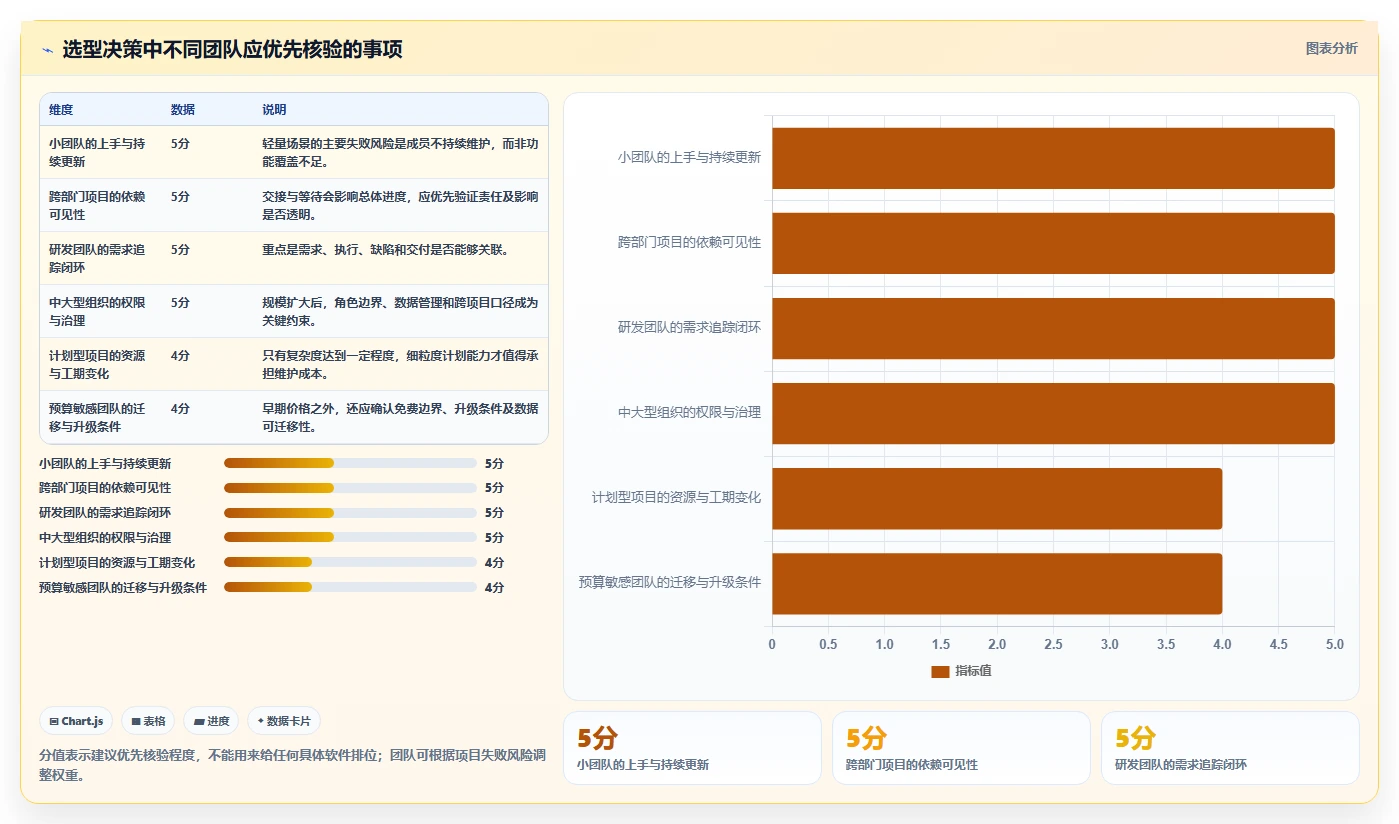The width and height of the screenshot is (1399, 824).
Task: Click the 数据 column header
Action: pos(183,110)
